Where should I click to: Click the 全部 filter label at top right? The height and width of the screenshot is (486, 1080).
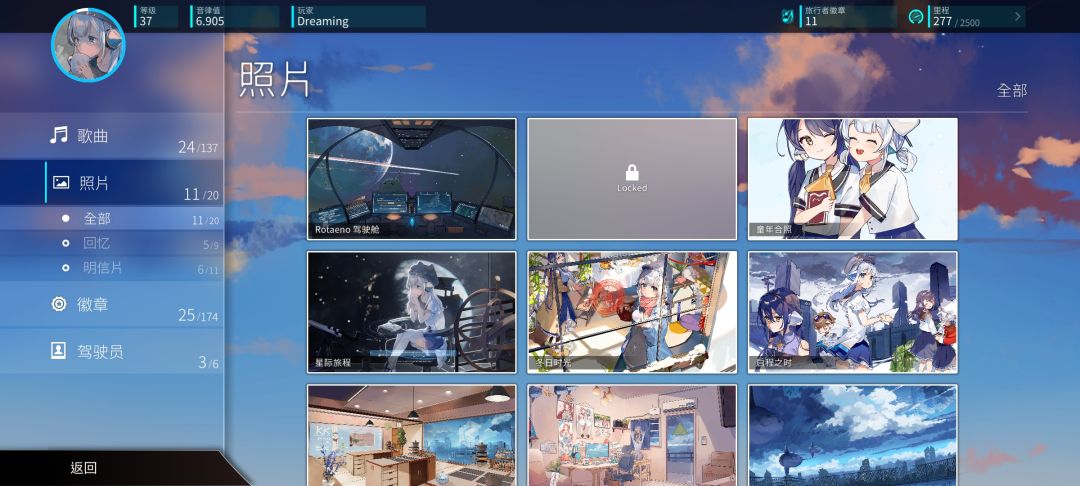1012,90
